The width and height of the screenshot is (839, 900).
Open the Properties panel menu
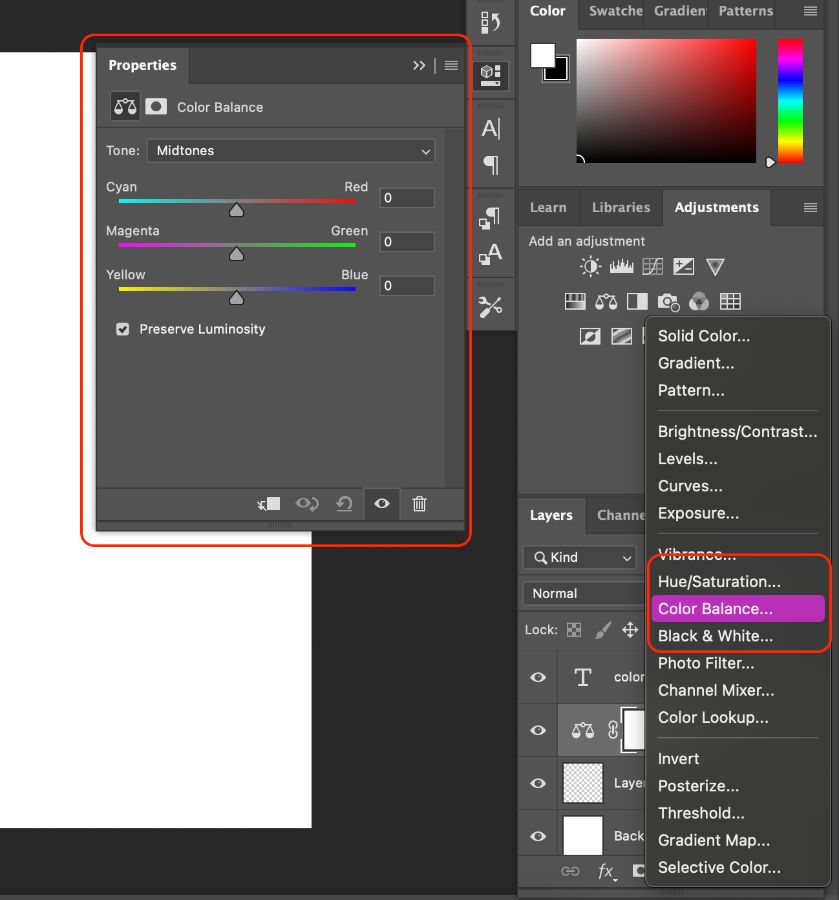[451, 65]
